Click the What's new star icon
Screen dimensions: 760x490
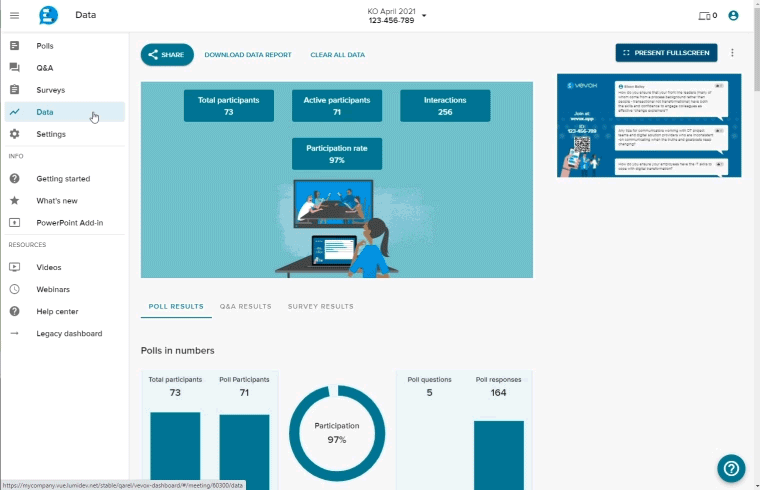(x=15, y=200)
